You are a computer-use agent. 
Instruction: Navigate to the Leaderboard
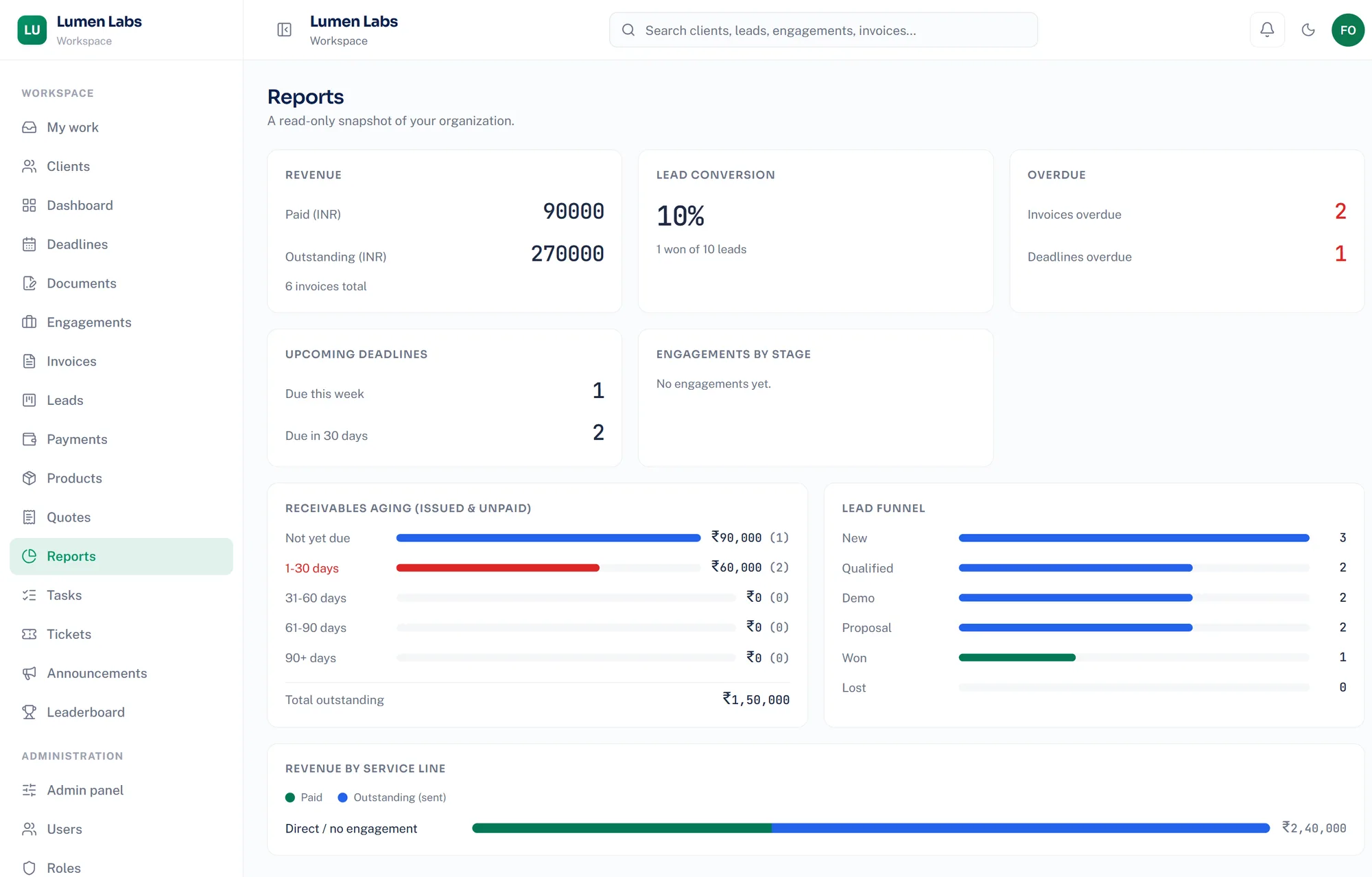coord(121,712)
